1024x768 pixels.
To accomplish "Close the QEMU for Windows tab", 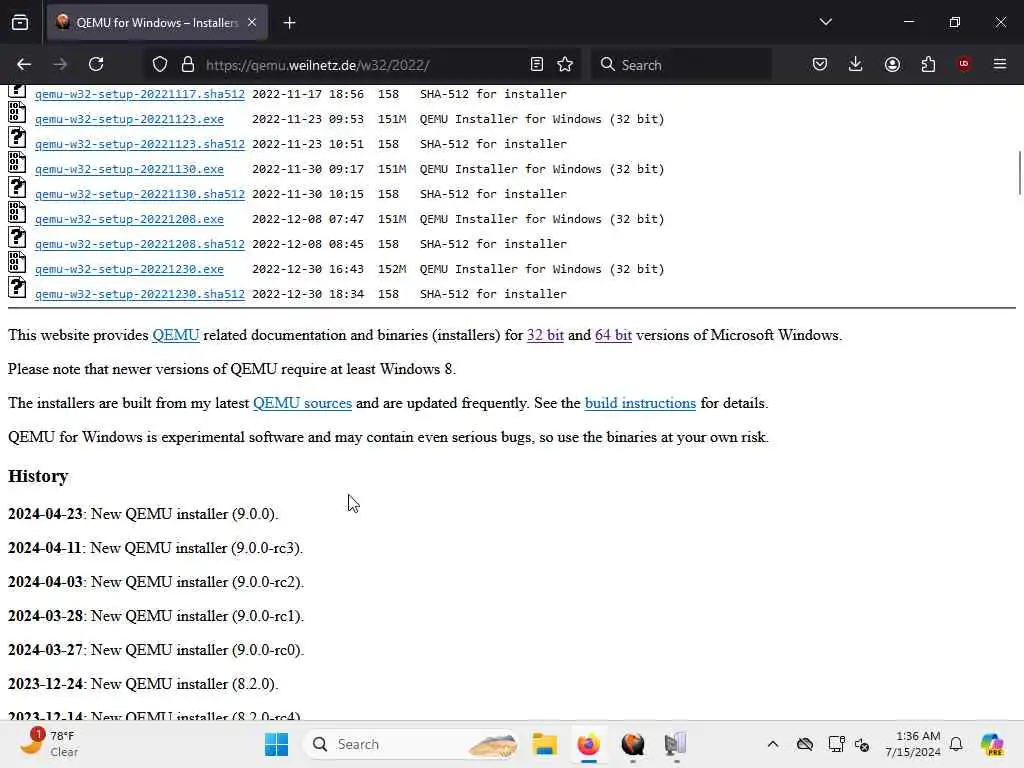I will pyautogui.click(x=252, y=22).
